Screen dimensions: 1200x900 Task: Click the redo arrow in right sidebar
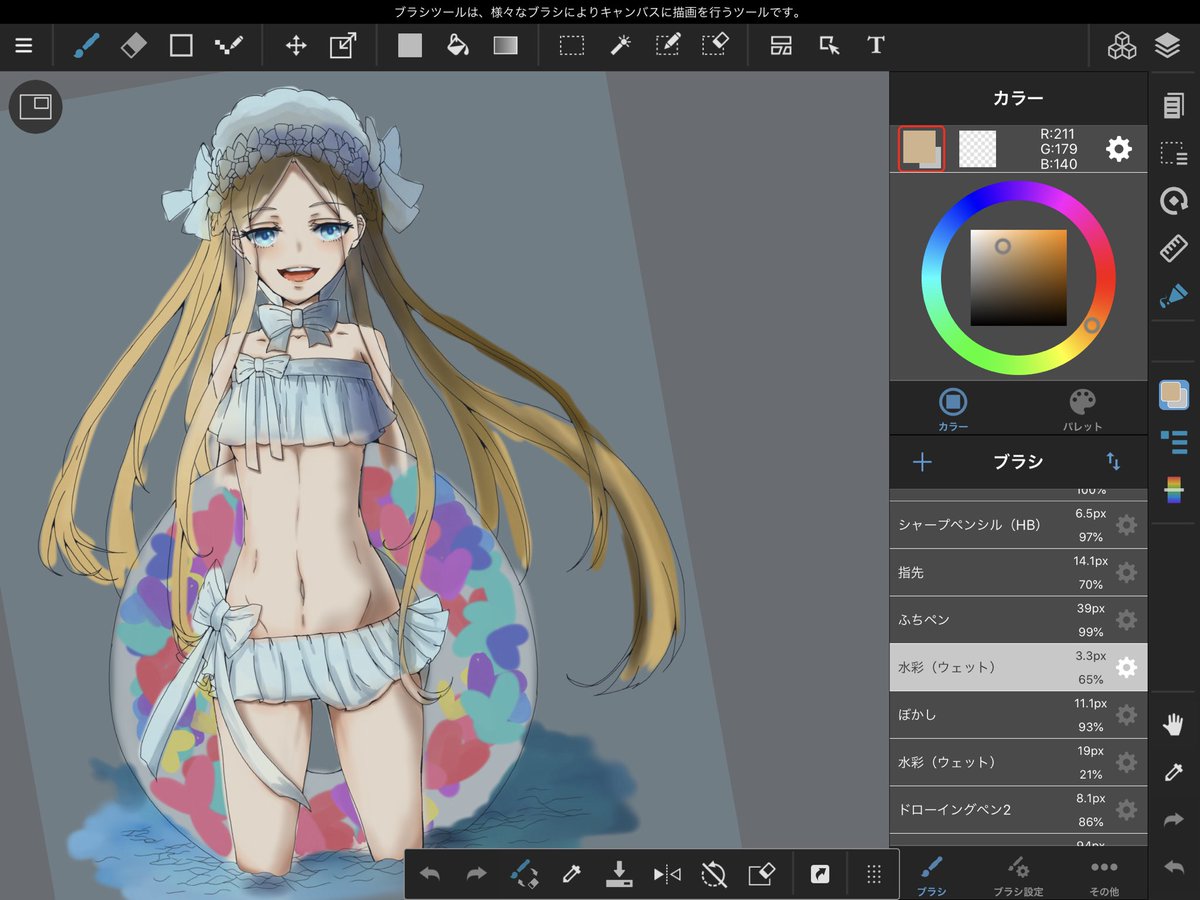click(1174, 820)
